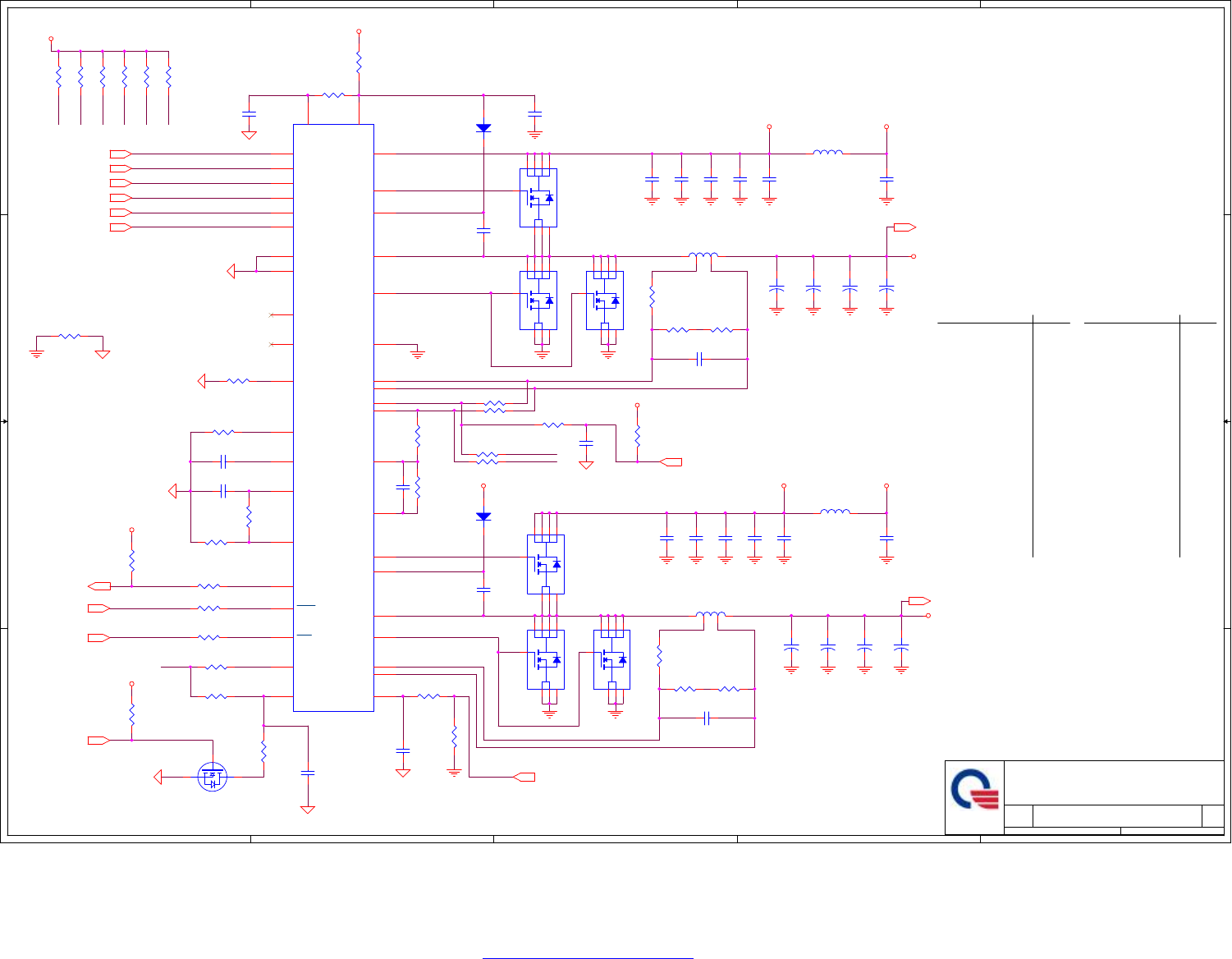The width and height of the screenshot is (1232, 959).
Task: Select the circular MOSFET transistor symbol
Action: pos(213,777)
